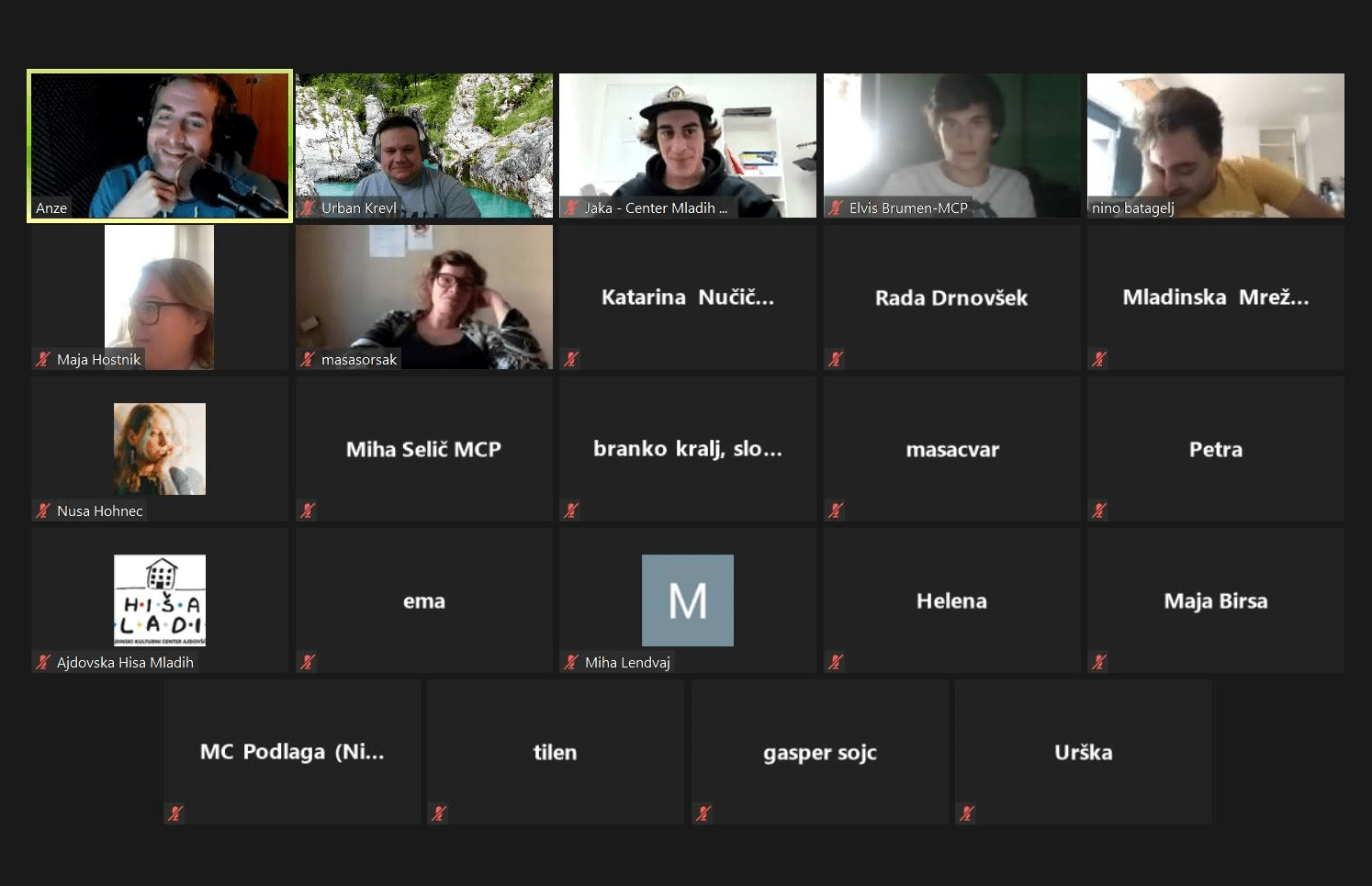Screen dimensions: 1372x886
Task: Click the gray M avatar of Miha Lendvaj
Action: click(687, 600)
